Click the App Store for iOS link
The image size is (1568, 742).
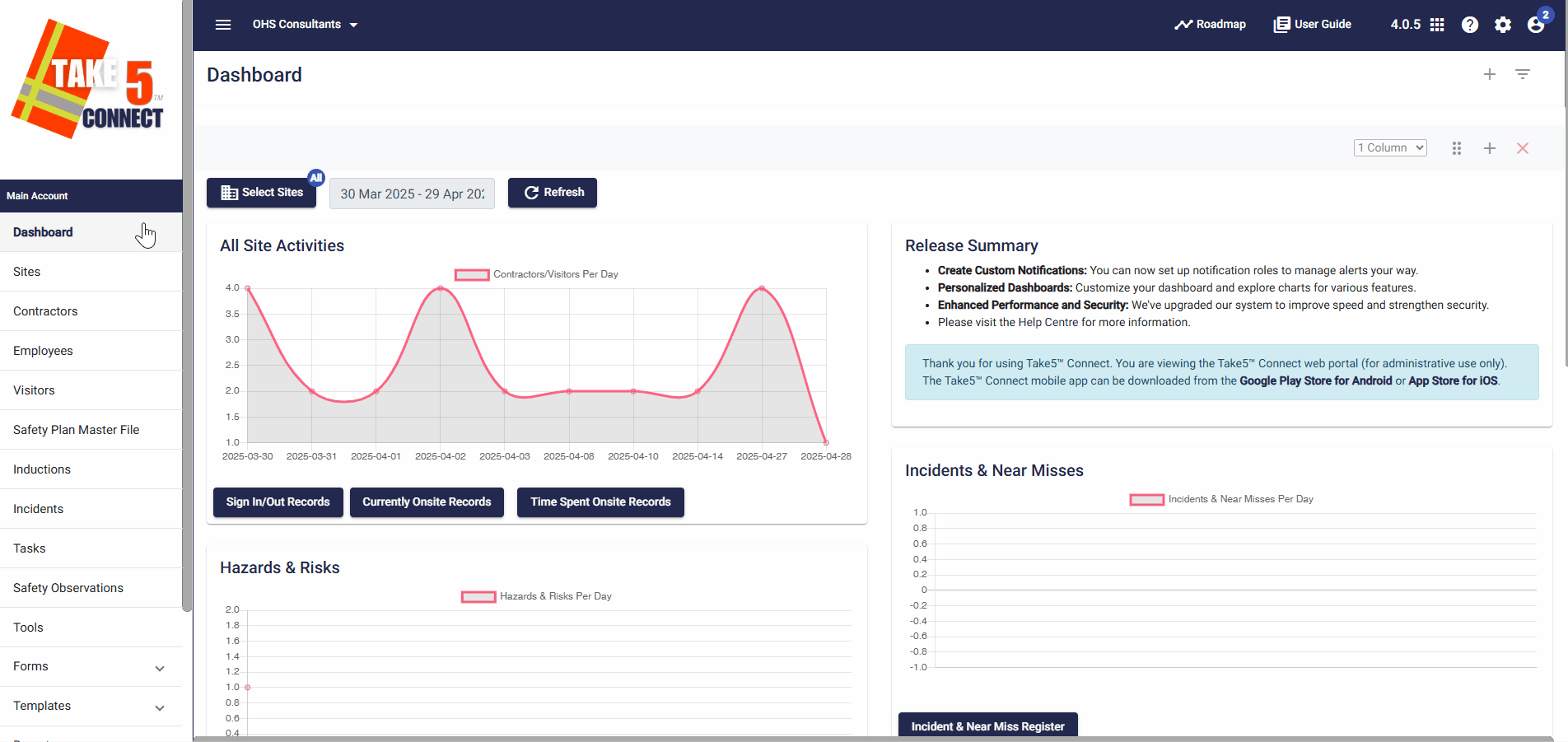pyautogui.click(x=1453, y=380)
